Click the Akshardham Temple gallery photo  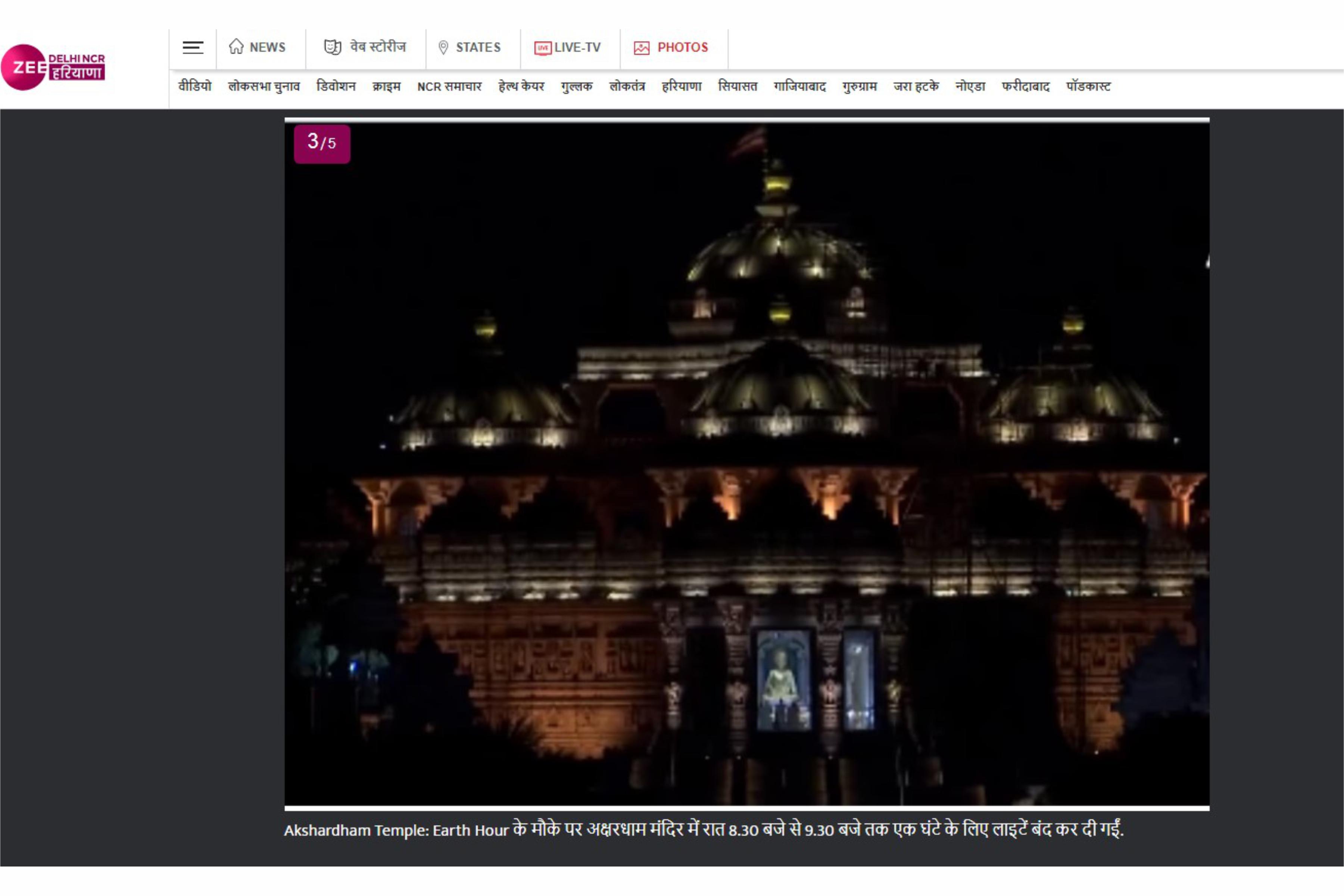746,463
